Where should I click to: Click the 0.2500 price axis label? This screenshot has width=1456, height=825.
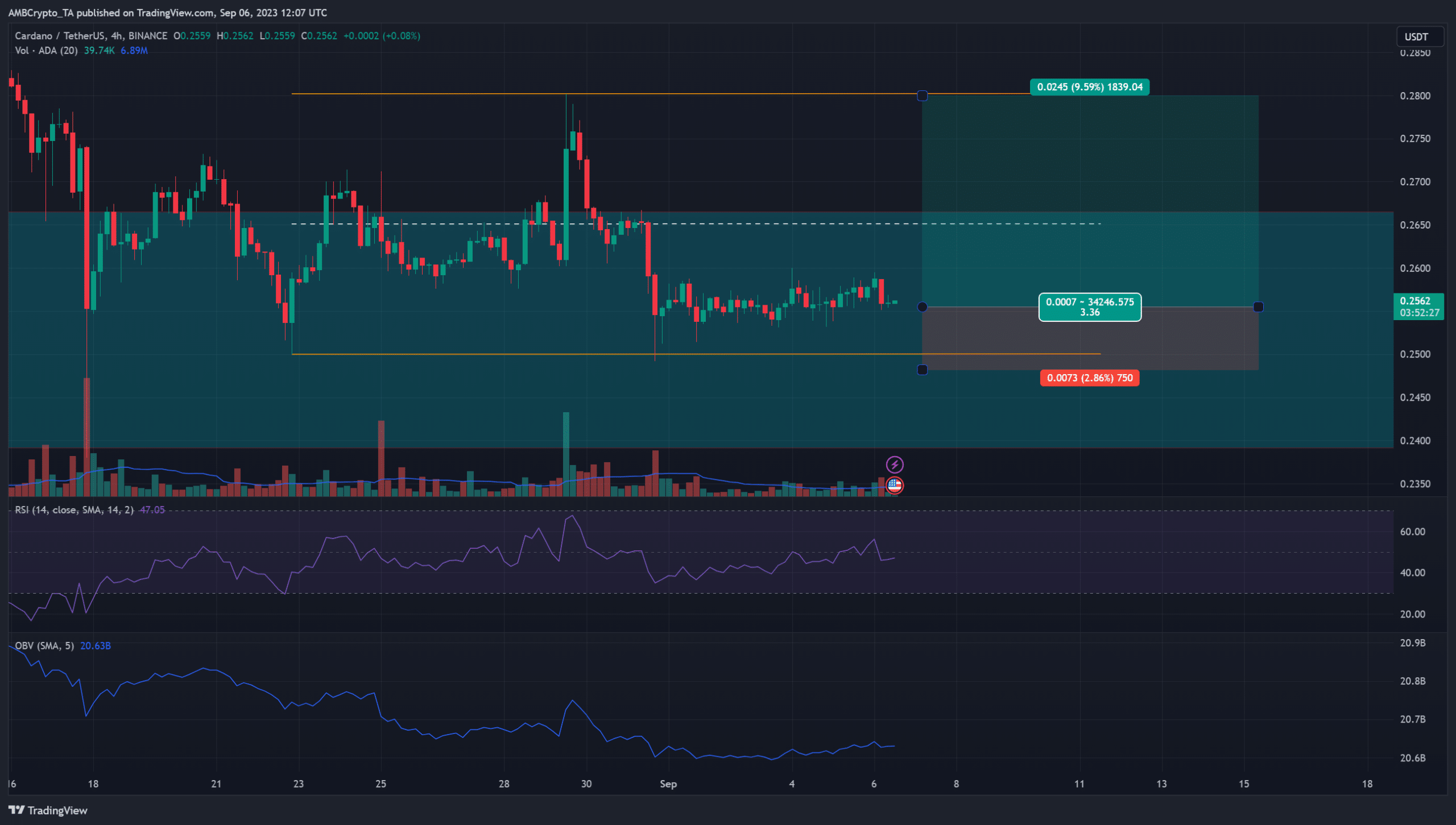point(1415,354)
